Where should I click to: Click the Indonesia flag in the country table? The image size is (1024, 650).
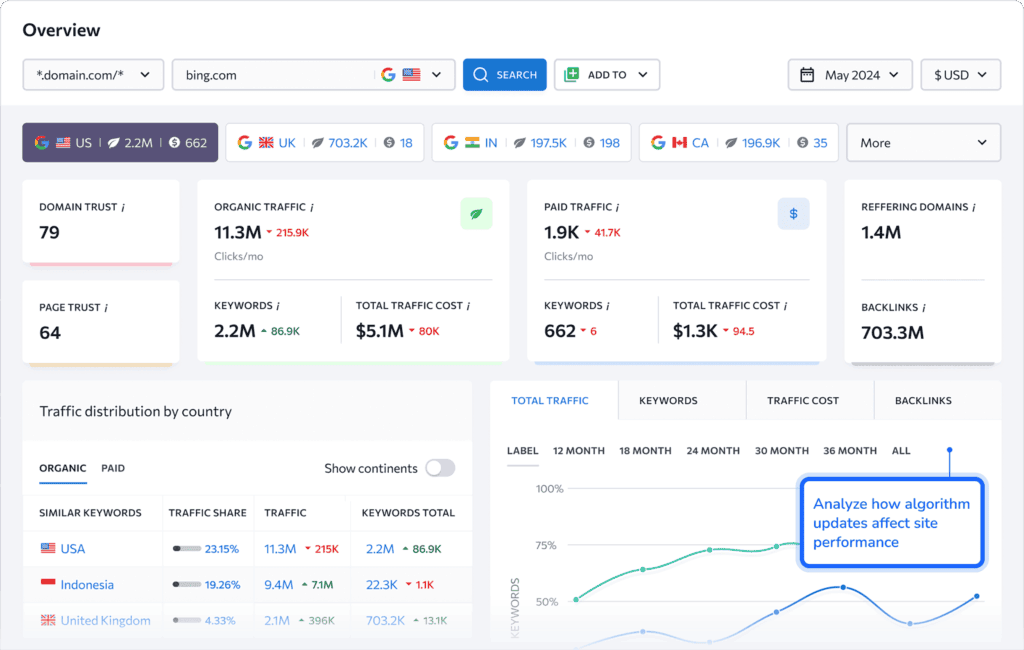[49, 584]
